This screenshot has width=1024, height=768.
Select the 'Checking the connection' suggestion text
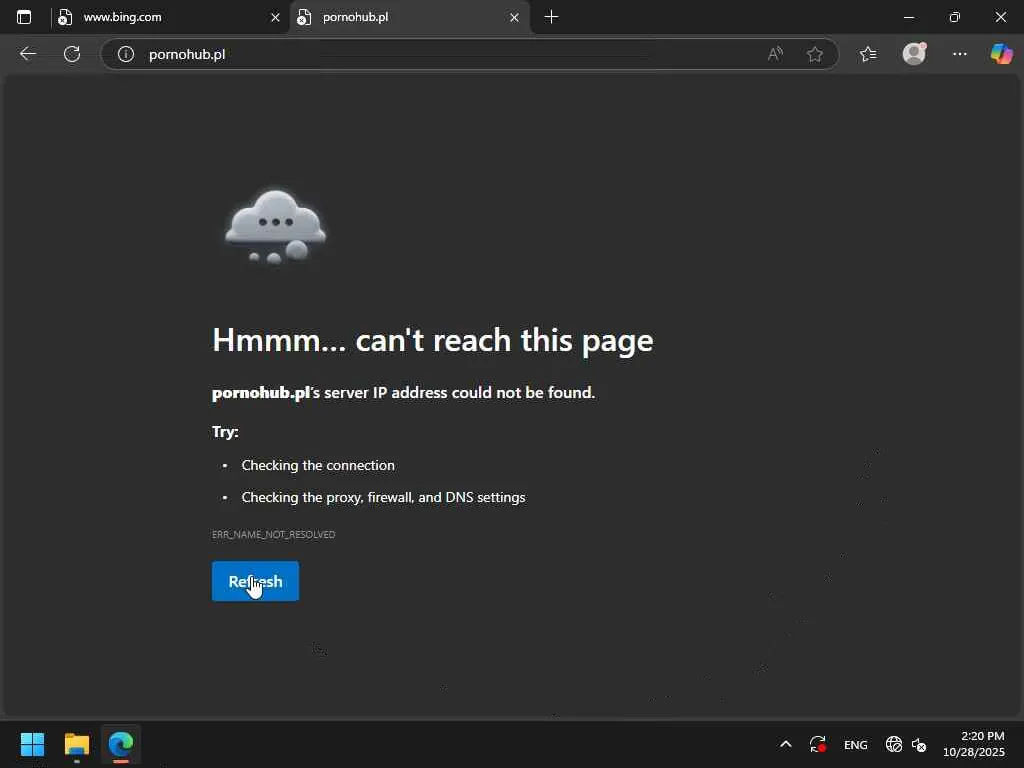point(318,465)
